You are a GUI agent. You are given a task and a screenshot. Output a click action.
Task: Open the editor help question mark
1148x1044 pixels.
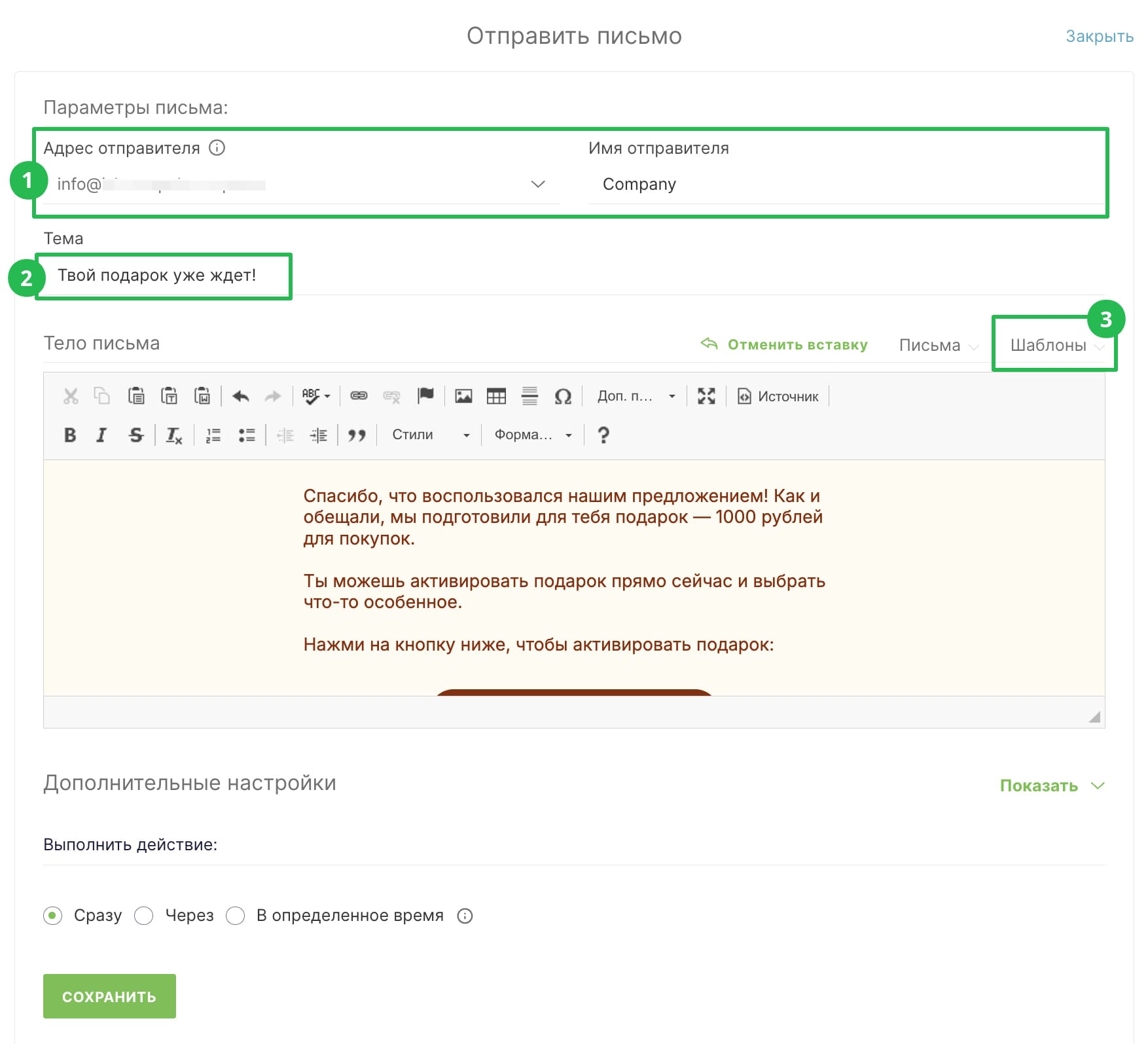pyautogui.click(x=603, y=435)
